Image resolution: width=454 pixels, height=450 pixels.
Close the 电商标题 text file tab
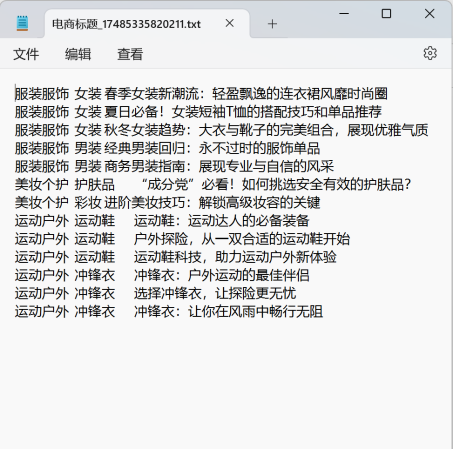point(229,23)
